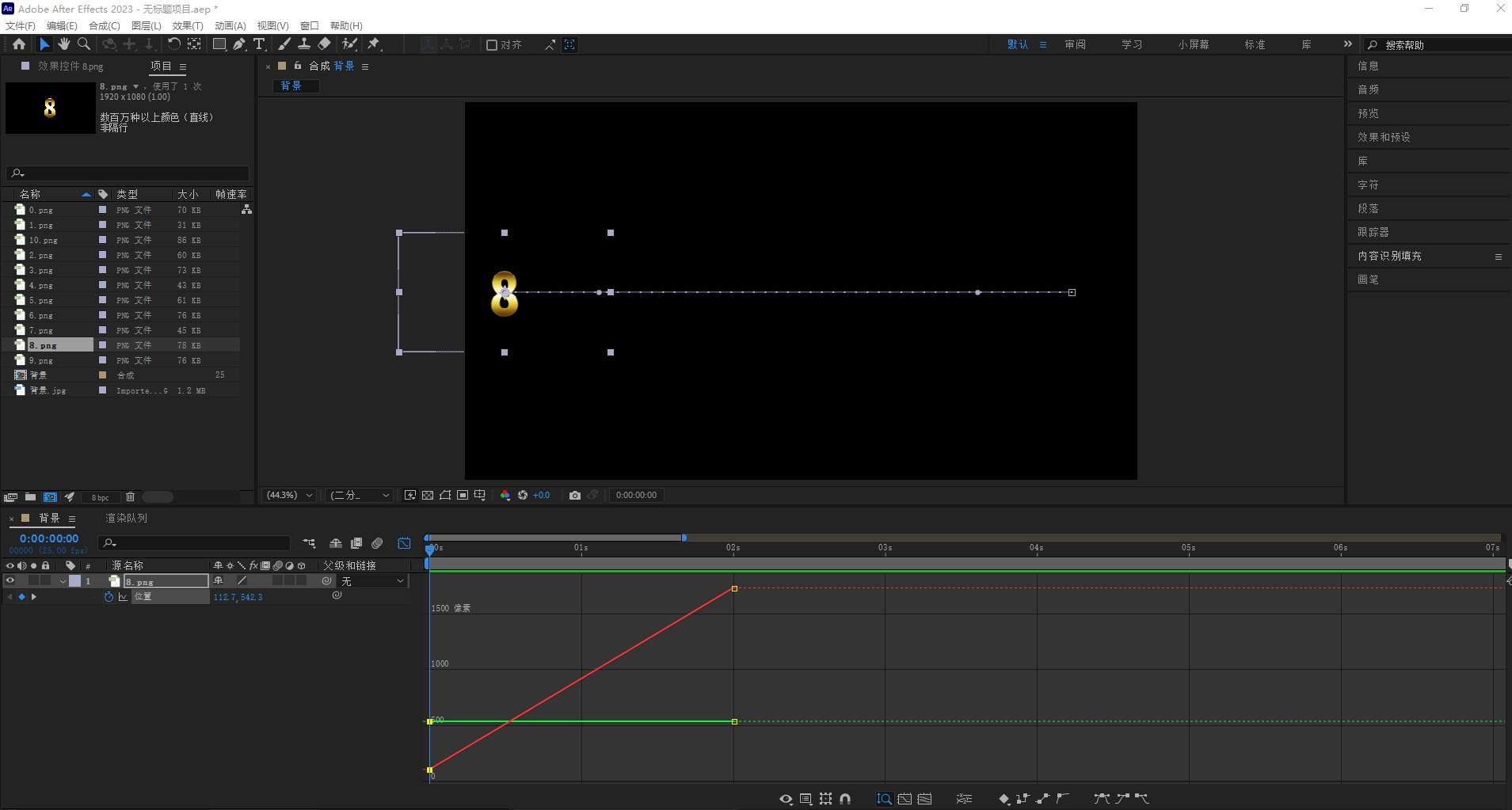The height and width of the screenshot is (810, 1512).
Task: Click the 8.png layer label color swatch
Action: point(74,580)
